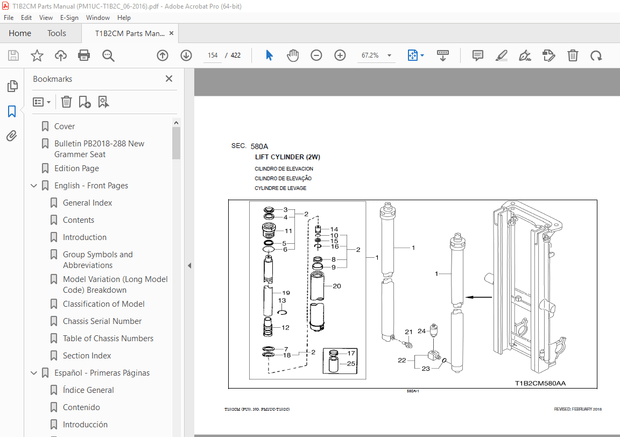Delete selected bookmark
The width and height of the screenshot is (620, 437).
pyautogui.click(x=66, y=102)
